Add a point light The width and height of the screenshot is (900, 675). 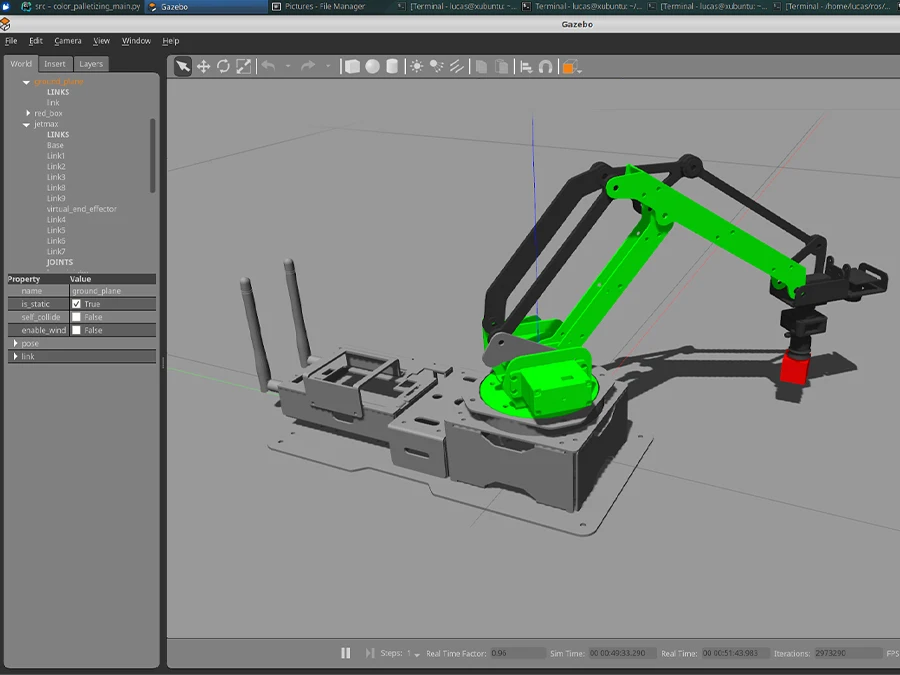(x=417, y=67)
